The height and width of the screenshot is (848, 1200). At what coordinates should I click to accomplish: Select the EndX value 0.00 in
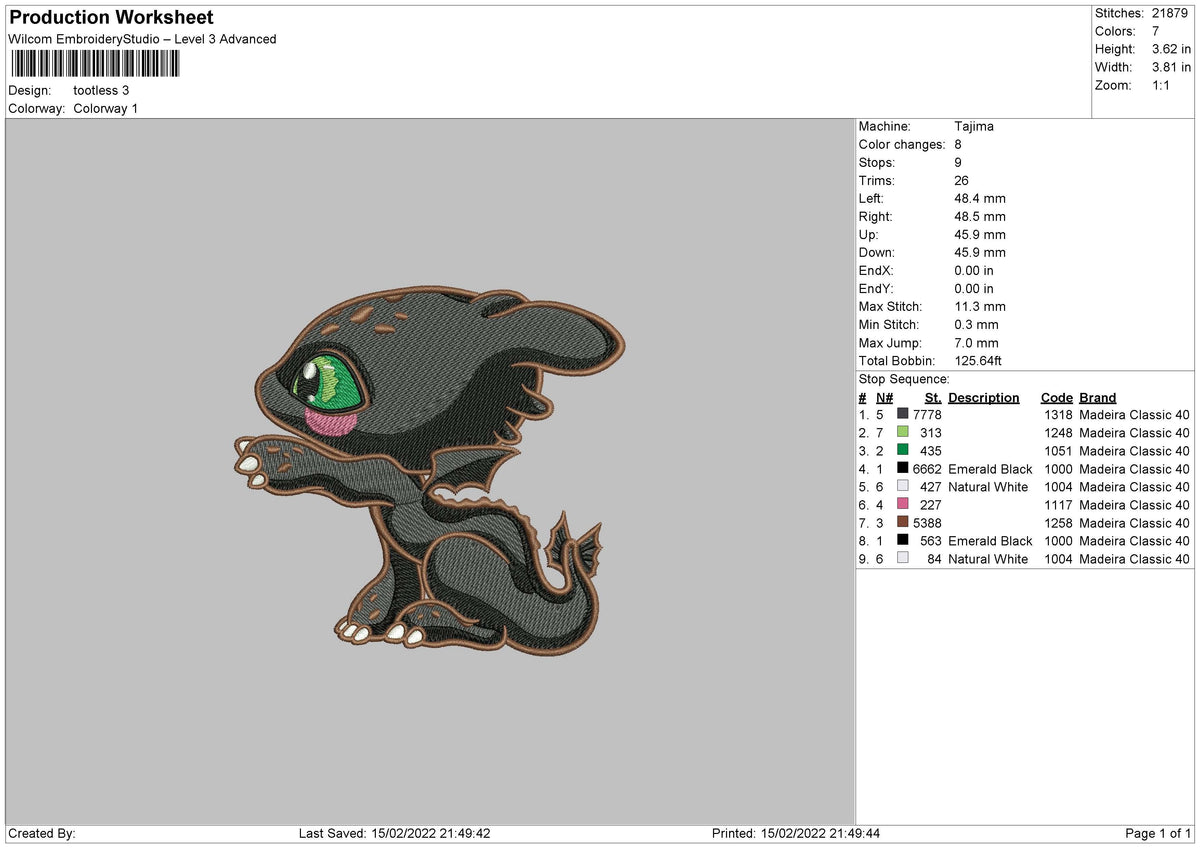click(974, 271)
